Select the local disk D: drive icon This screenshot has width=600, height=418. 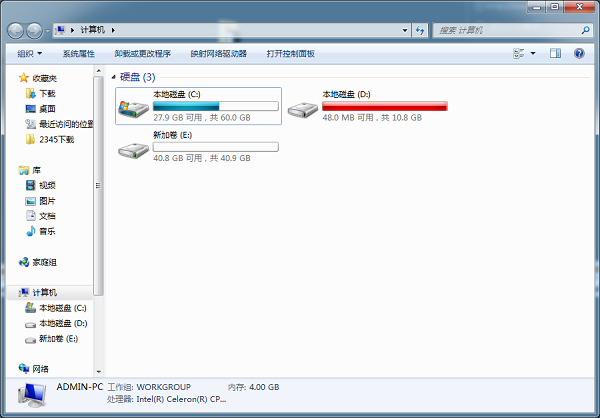point(303,109)
